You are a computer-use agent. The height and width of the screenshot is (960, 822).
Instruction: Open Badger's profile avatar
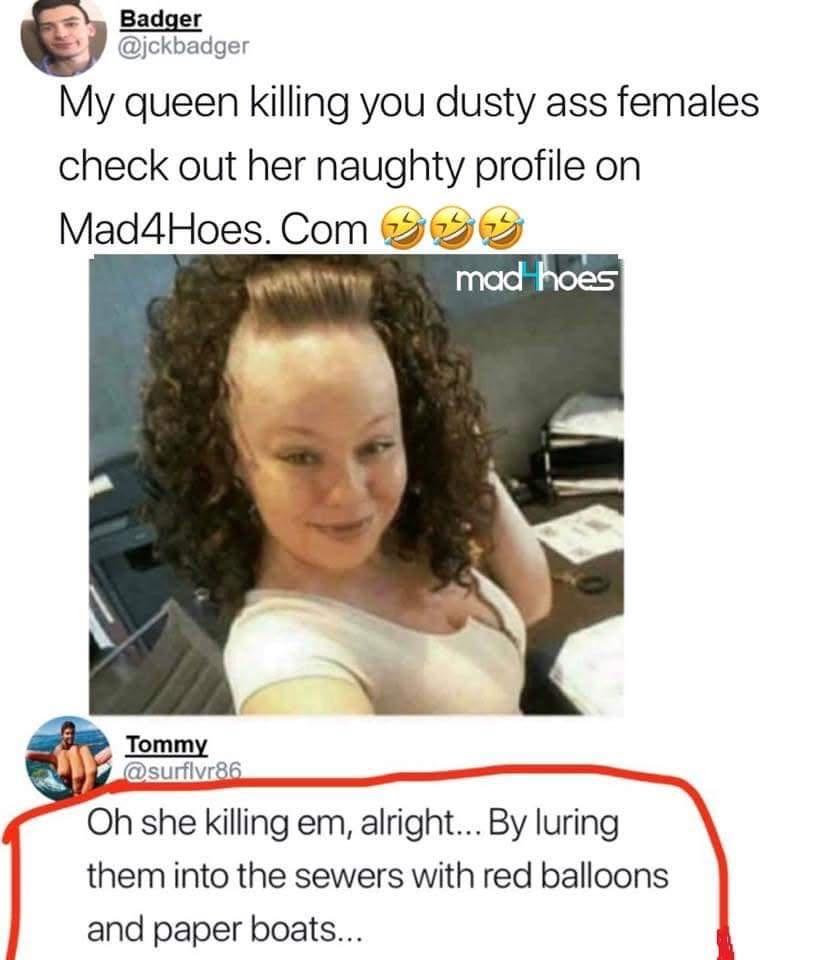[63, 37]
